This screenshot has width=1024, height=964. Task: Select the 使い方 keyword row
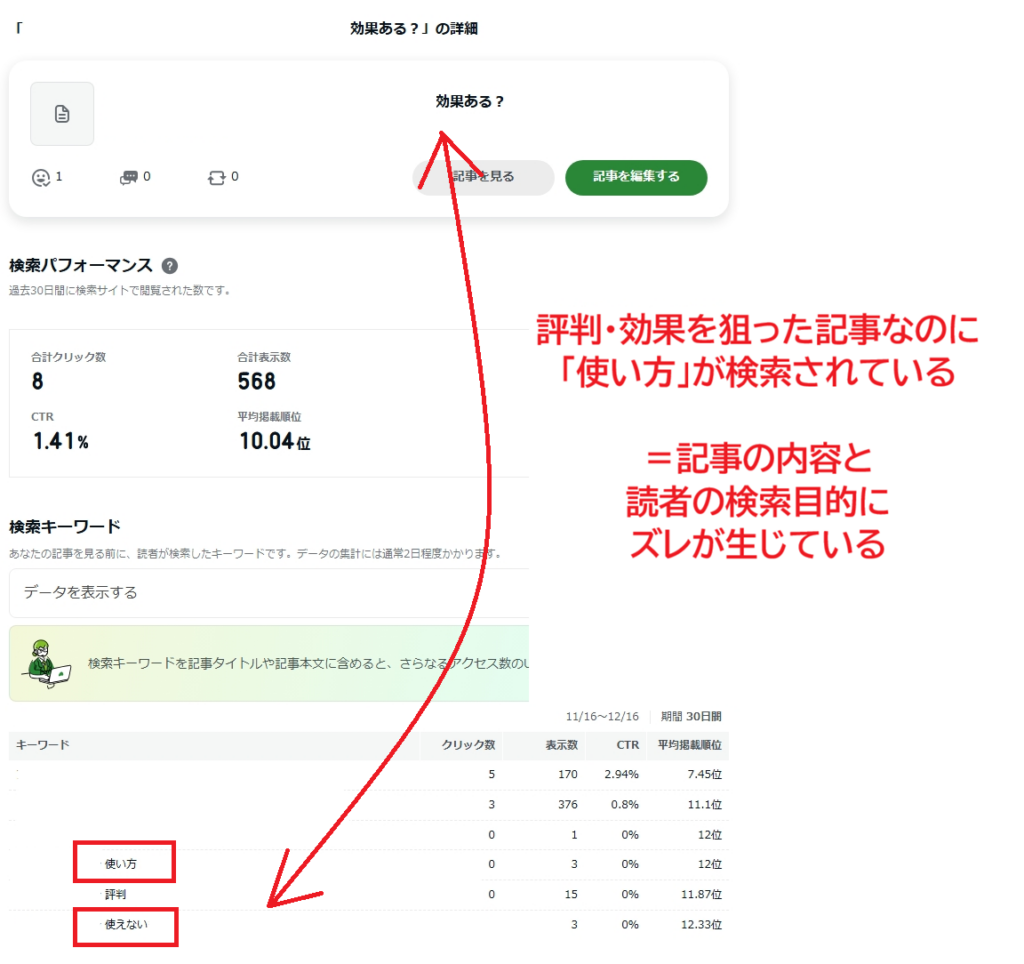pos(120,864)
